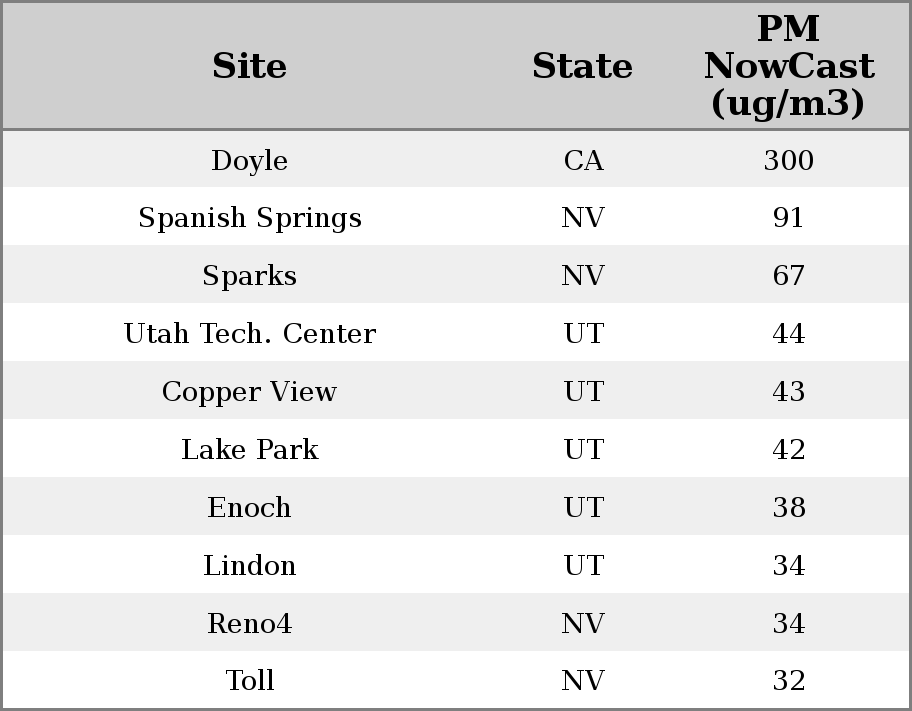912x711 pixels.
Task: Select the NV state cell in the Toll row
Action: point(583,681)
